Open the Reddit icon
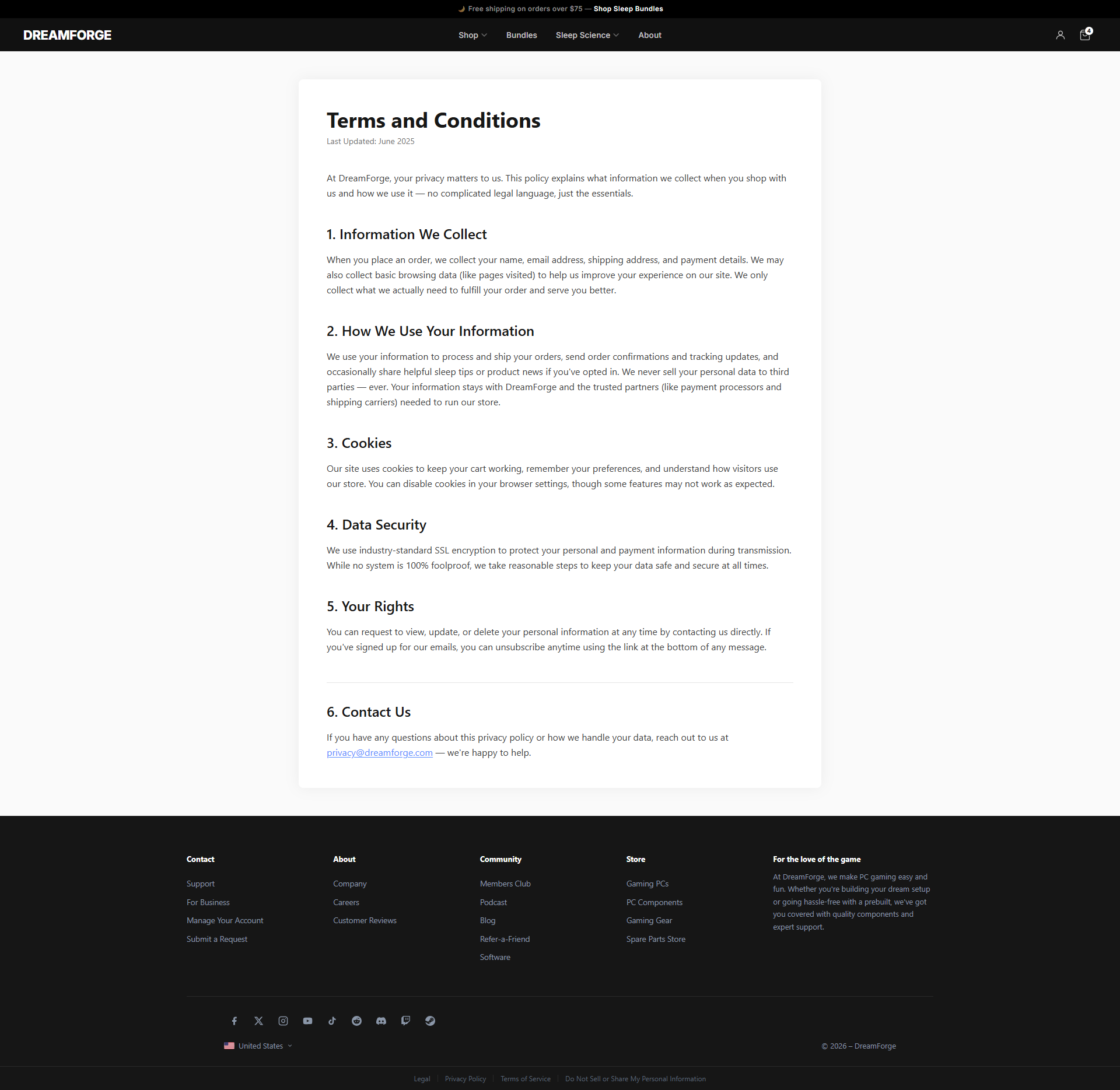This screenshot has height=1090, width=1120. (356, 1021)
